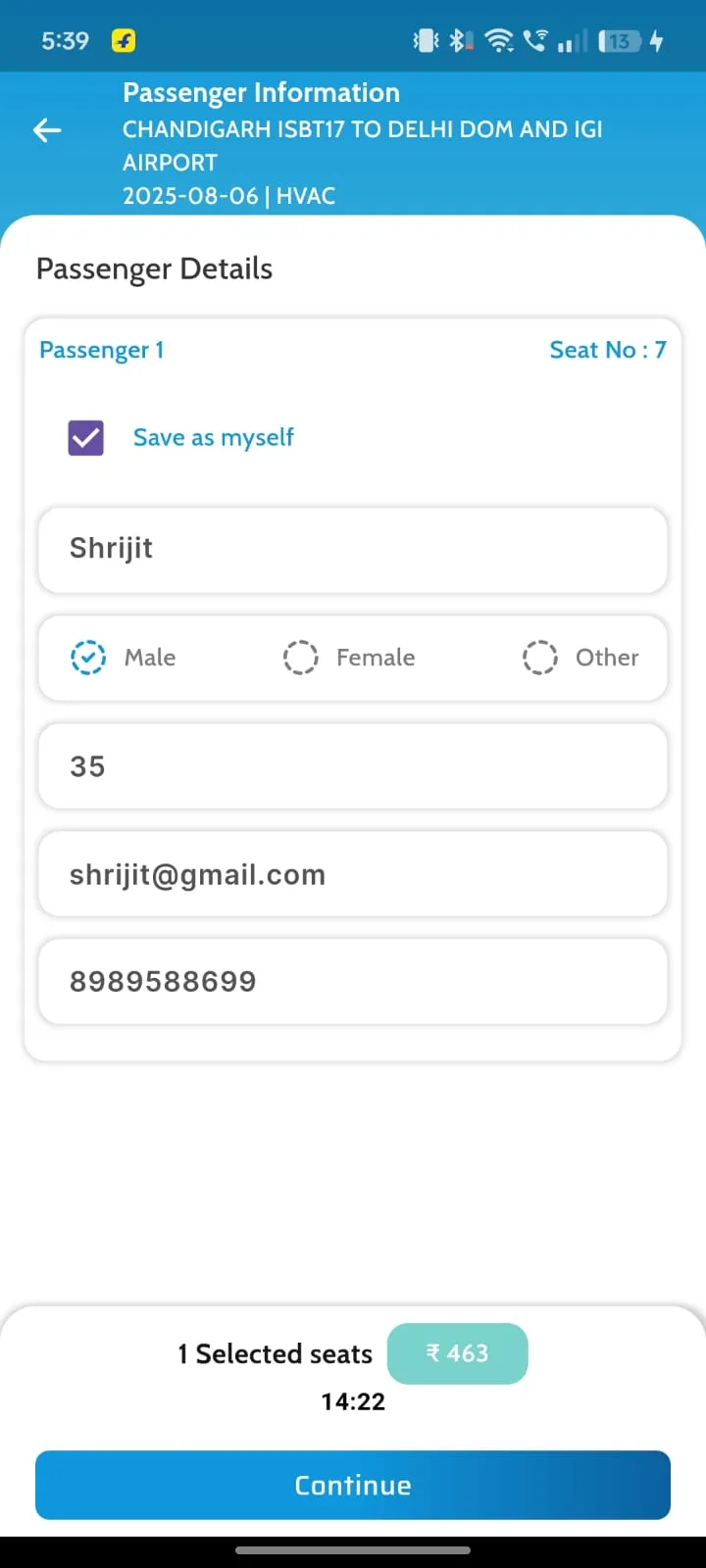This screenshot has width=706, height=1568.
Task: Tap the Flipkart notification icon
Action: point(124,41)
